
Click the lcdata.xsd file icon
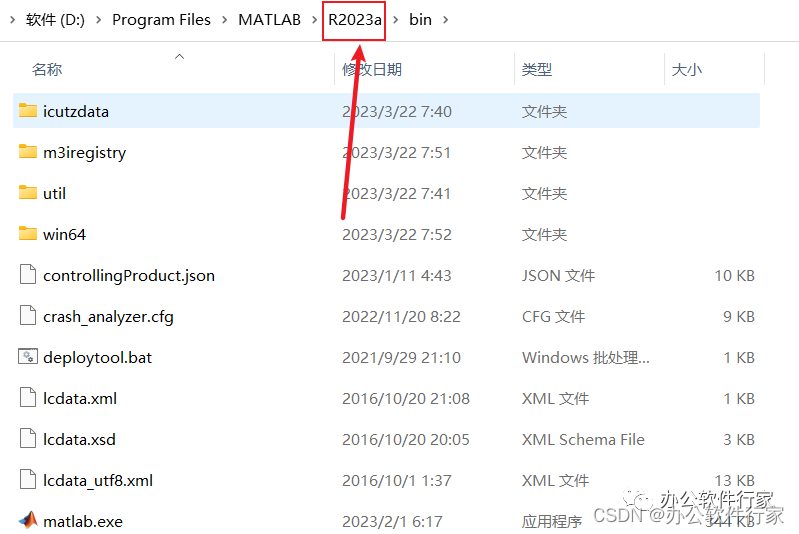tap(28, 438)
